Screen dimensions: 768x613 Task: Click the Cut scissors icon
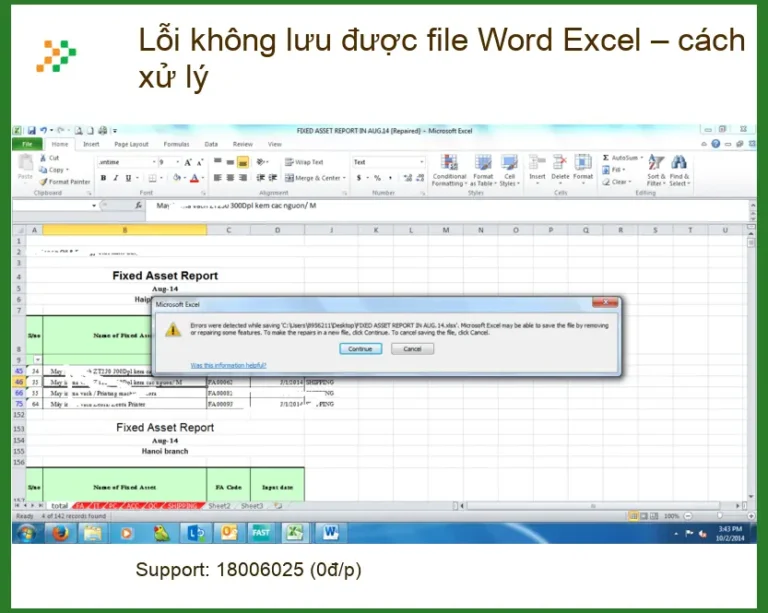[x=43, y=158]
